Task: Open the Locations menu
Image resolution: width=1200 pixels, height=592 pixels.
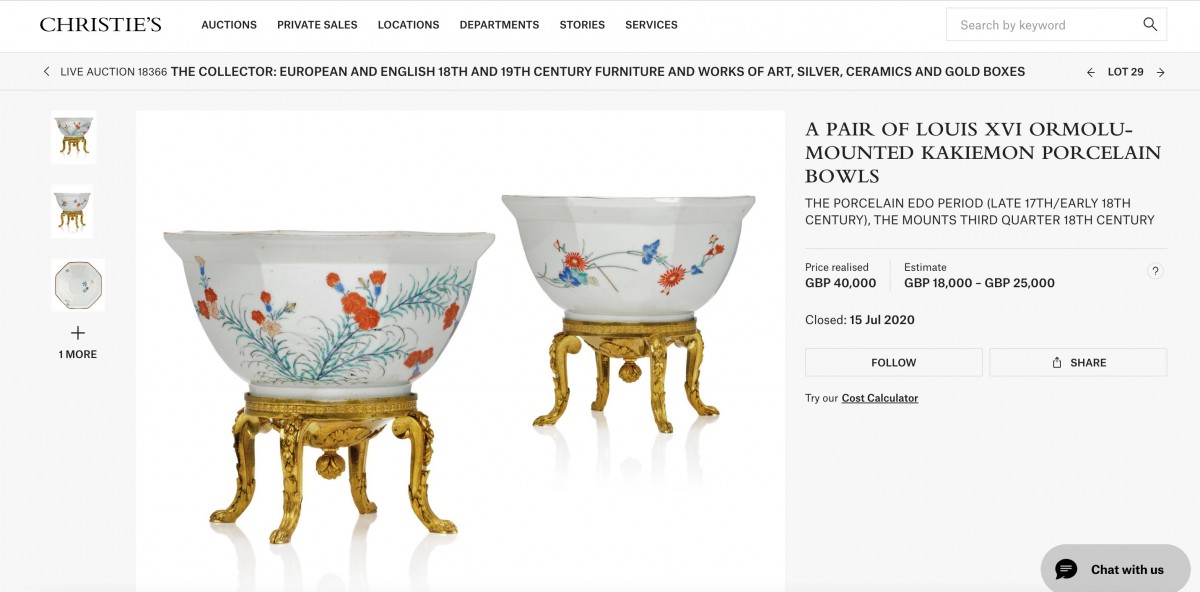Action: click(x=408, y=25)
